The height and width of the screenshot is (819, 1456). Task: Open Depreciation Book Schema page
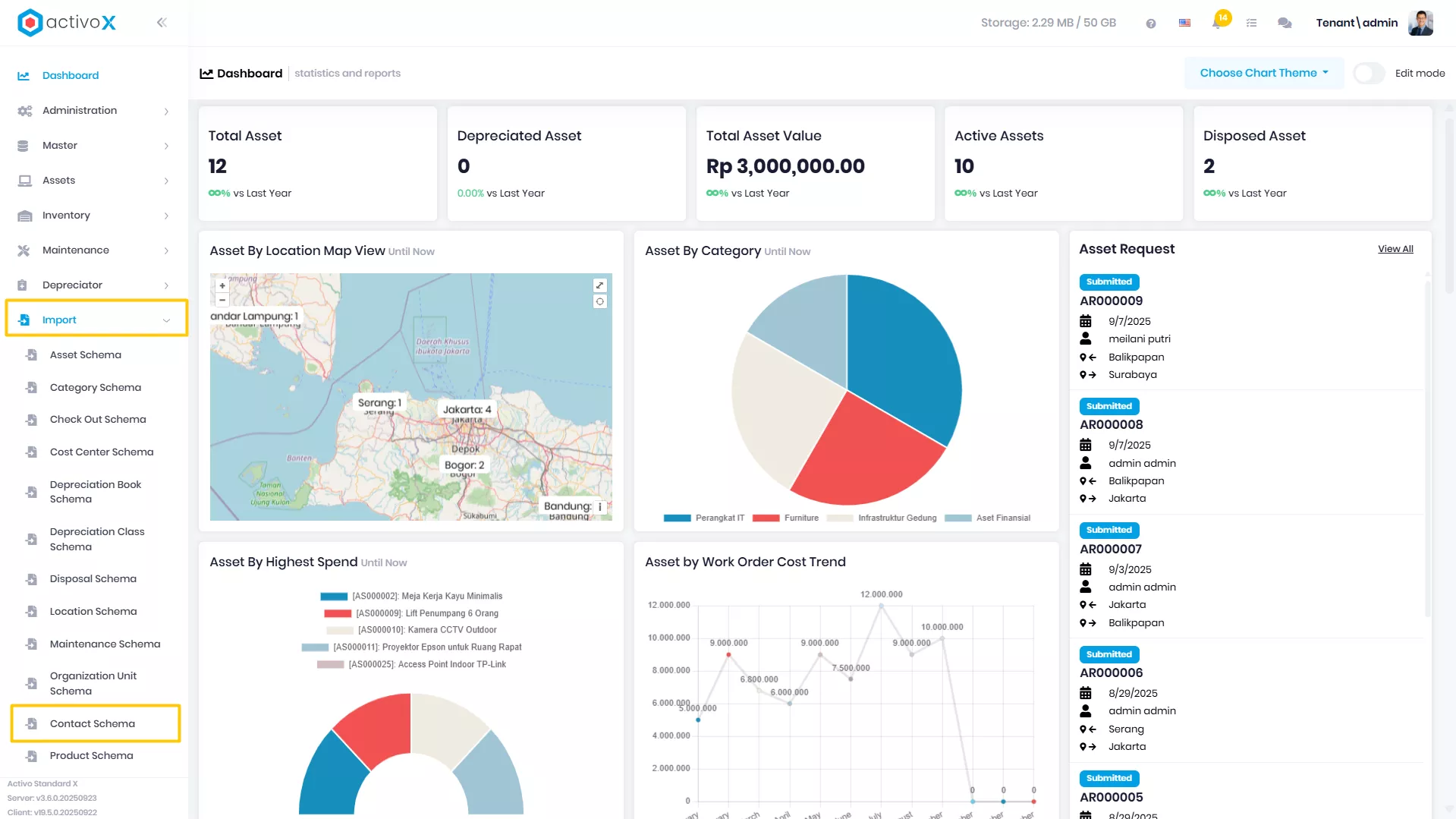click(96, 492)
